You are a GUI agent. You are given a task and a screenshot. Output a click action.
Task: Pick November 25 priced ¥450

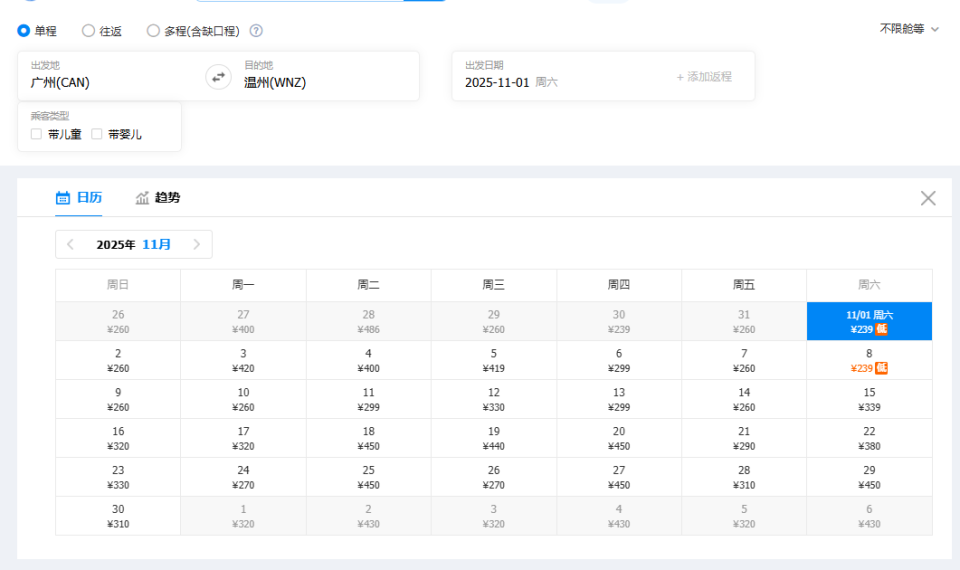(369, 477)
